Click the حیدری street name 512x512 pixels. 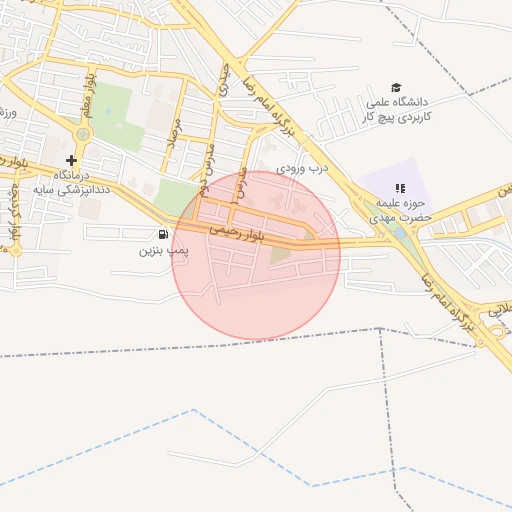[x=224, y=80]
